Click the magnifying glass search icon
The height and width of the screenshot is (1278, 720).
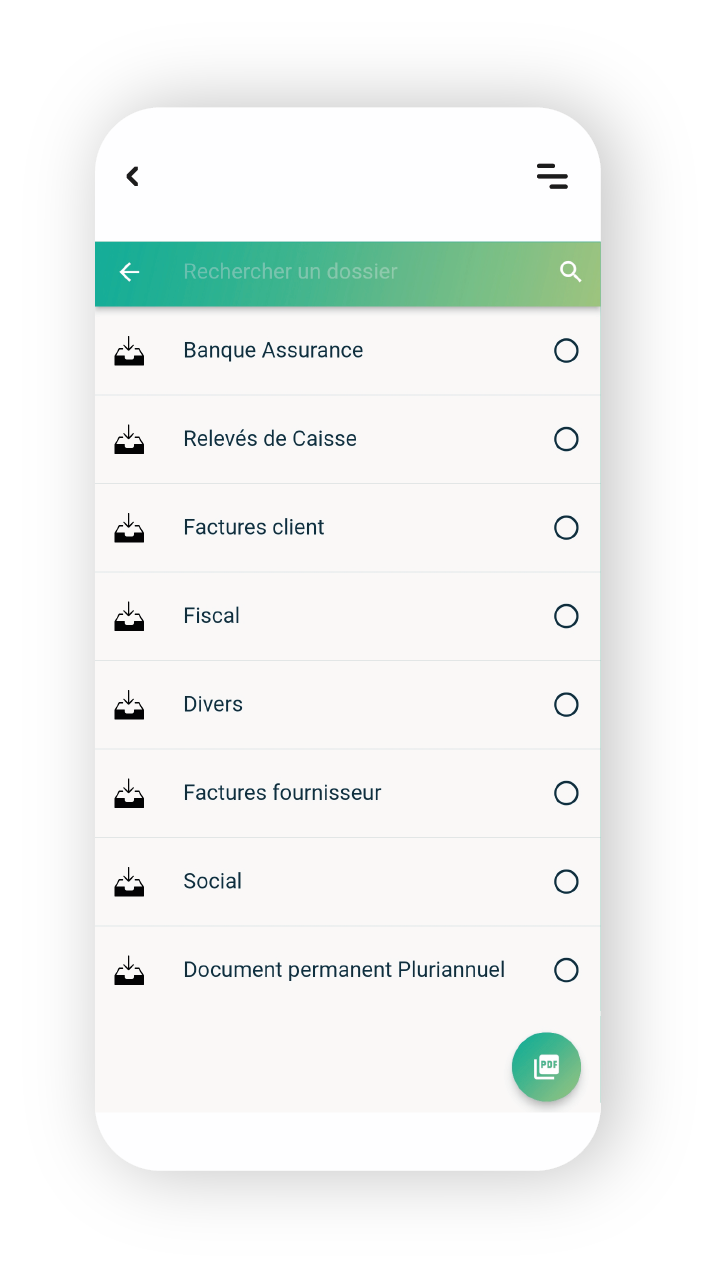tap(570, 272)
